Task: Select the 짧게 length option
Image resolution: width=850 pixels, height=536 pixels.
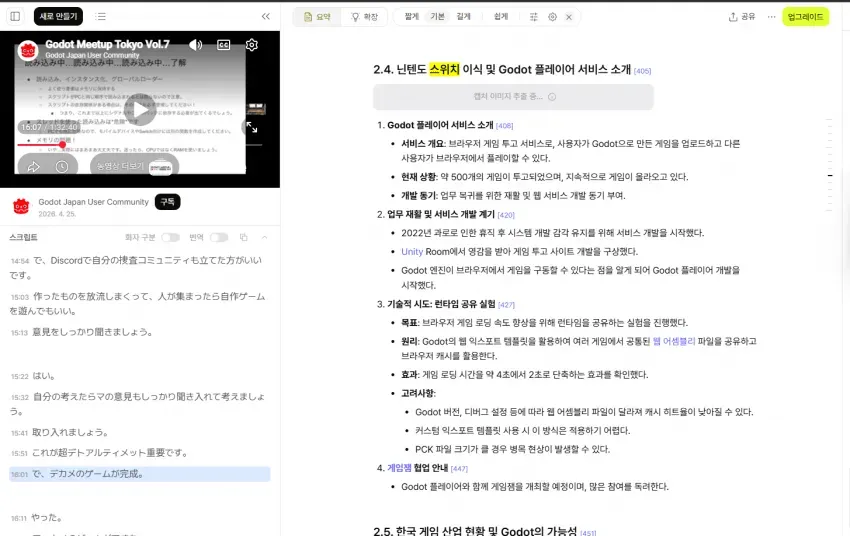Action: click(x=412, y=17)
